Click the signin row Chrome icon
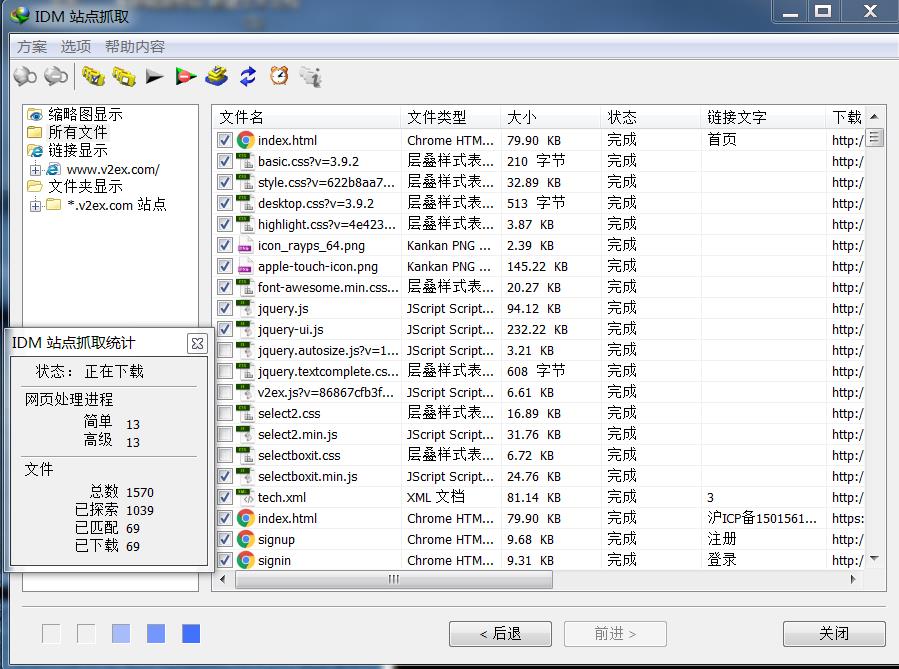This screenshot has height=669, width=899. tap(245, 560)
